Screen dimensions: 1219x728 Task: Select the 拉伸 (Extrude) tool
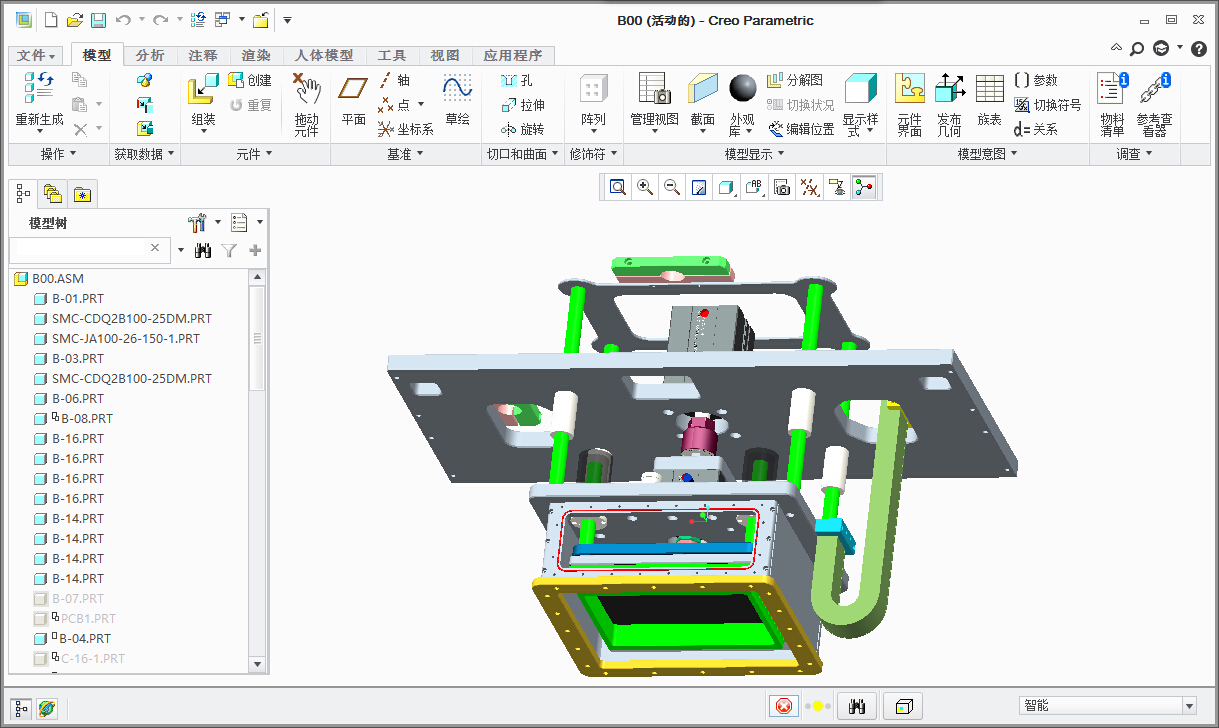point(523,105)
